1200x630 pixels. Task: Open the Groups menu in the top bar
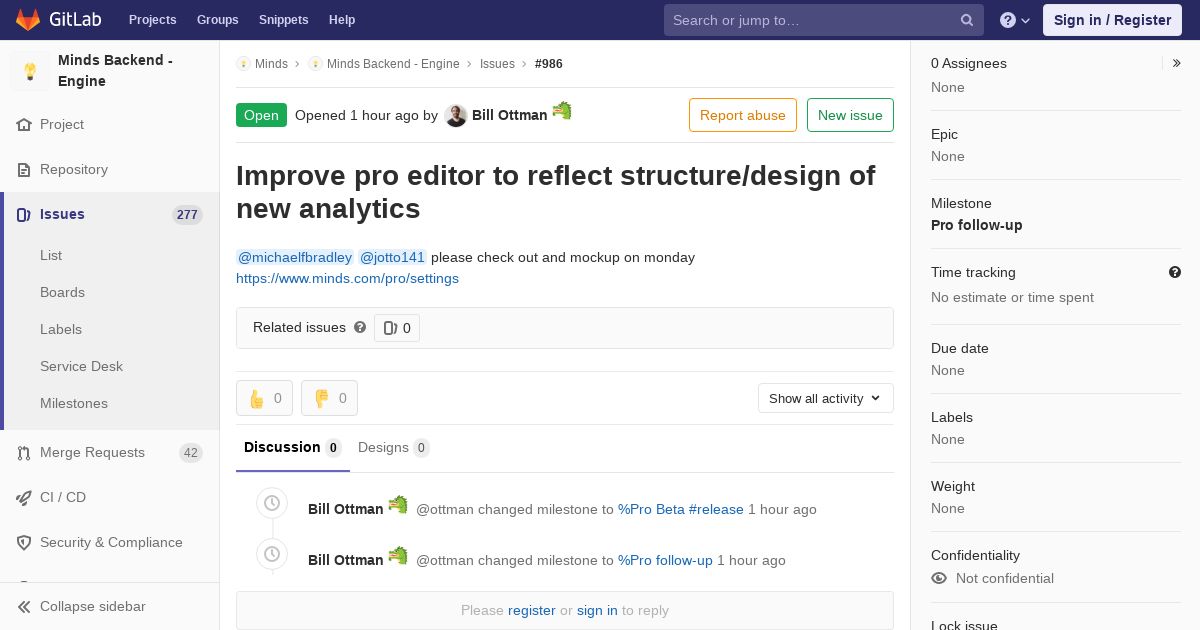tap(217, 20)
